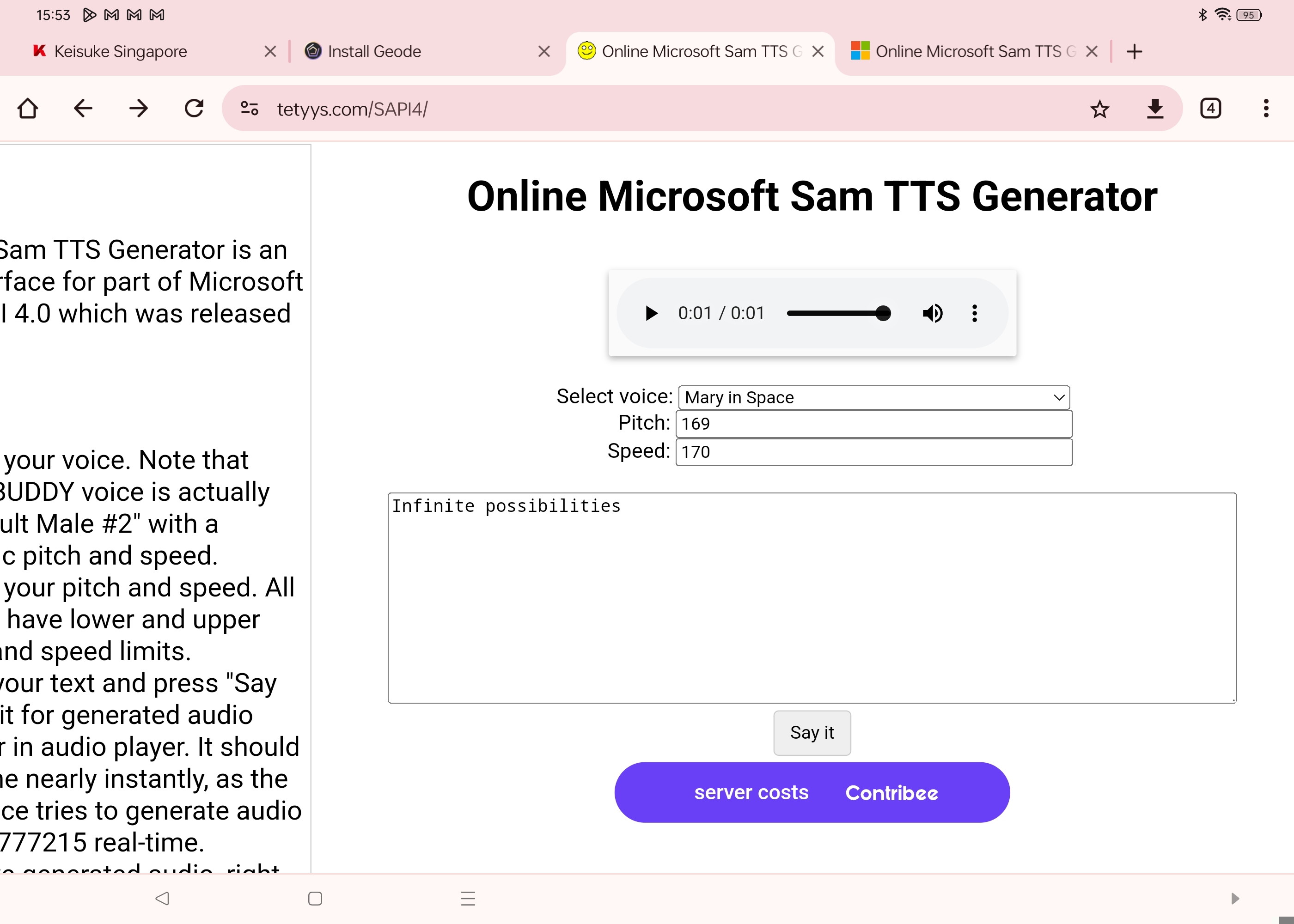This screenshot has width=1294, height=924.
Task: Reload the current page
Action: (194, 108)
